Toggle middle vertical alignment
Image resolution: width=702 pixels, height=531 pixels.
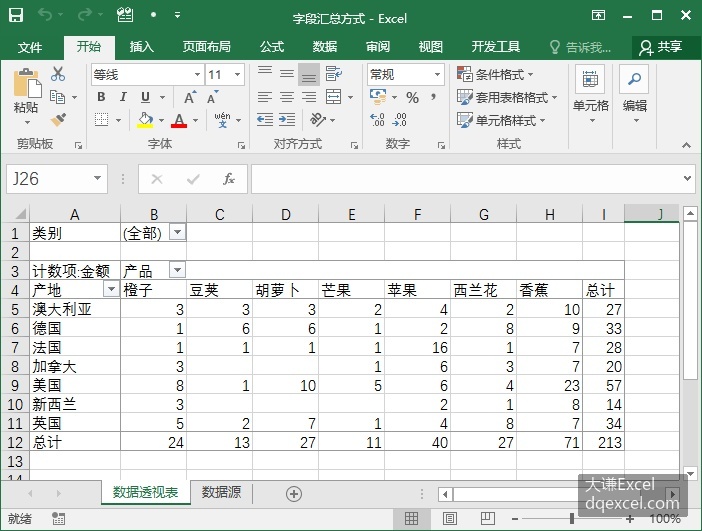pos(287,74)
